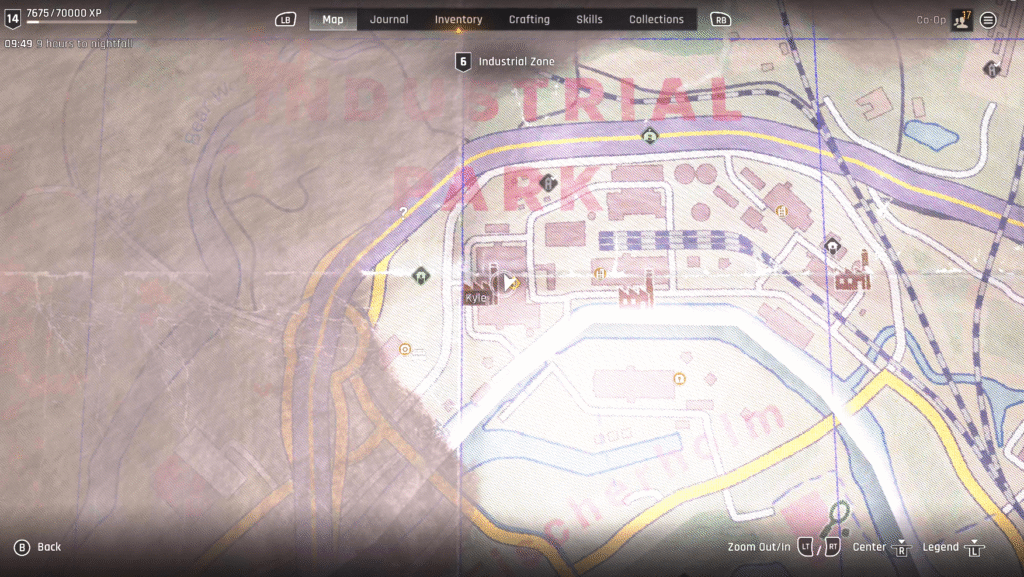Select the green safe house marker on the highway

click(650, 136)
